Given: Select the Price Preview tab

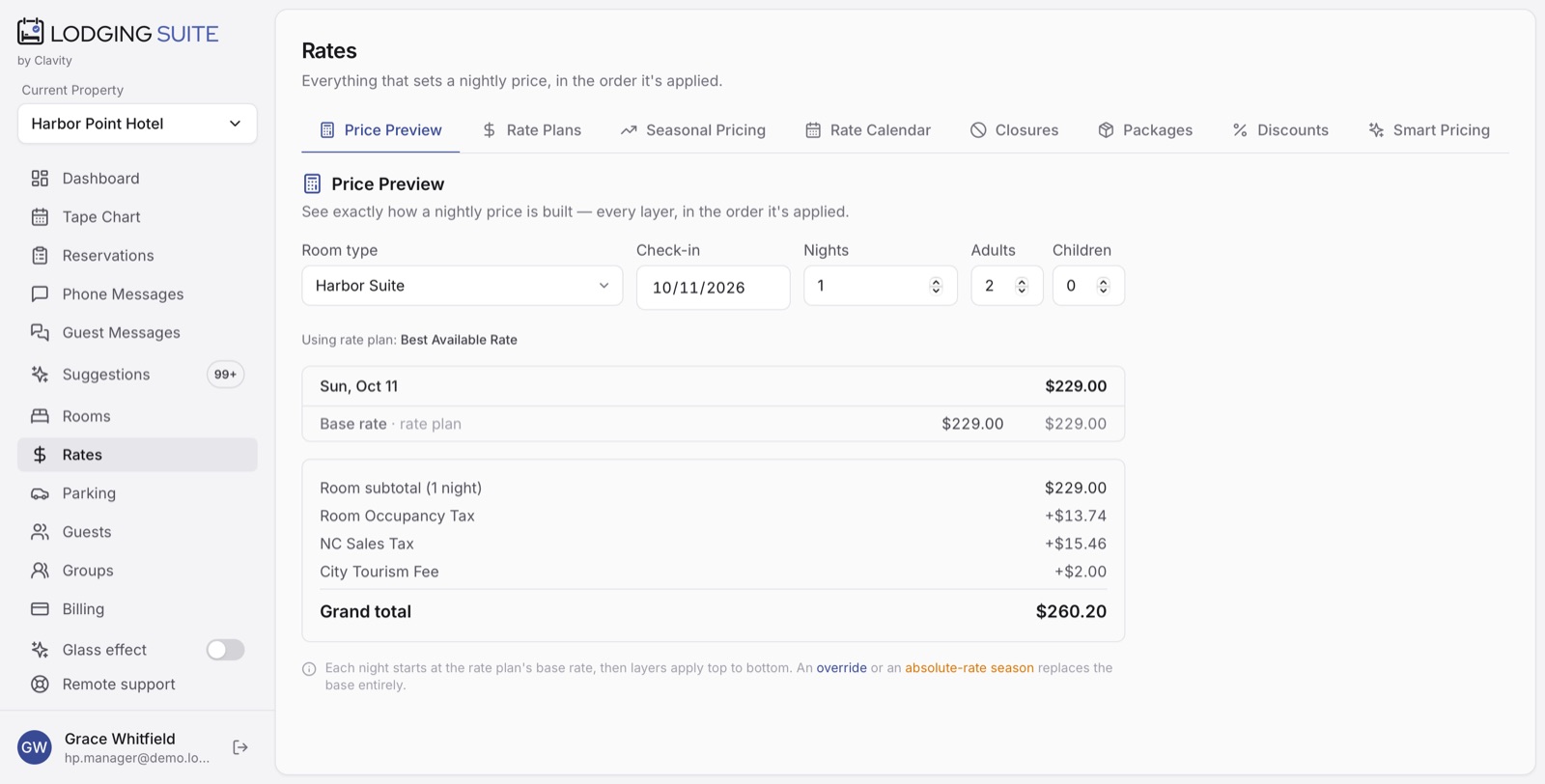Looking at the screenshot, I should (x=380, y=130).
